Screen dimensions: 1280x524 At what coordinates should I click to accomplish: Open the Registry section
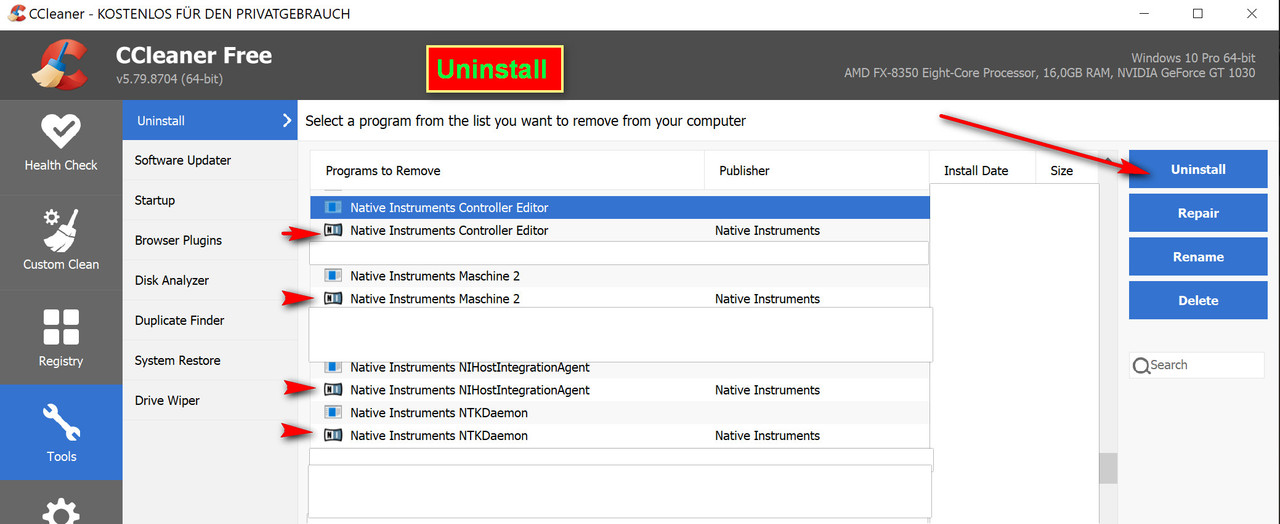pyautogui.click(x=61, y=337)
